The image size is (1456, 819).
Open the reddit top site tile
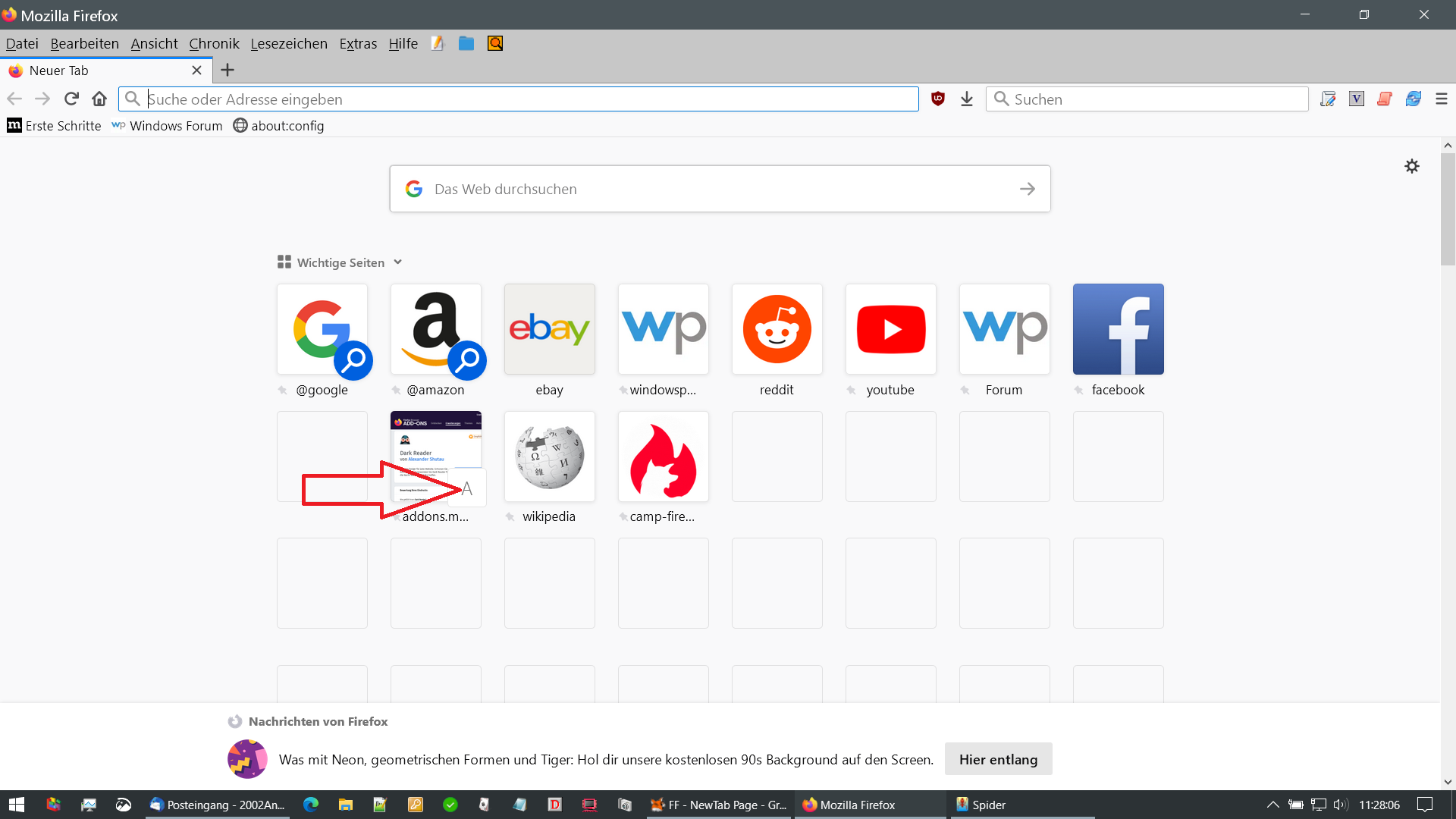point(777,330)
